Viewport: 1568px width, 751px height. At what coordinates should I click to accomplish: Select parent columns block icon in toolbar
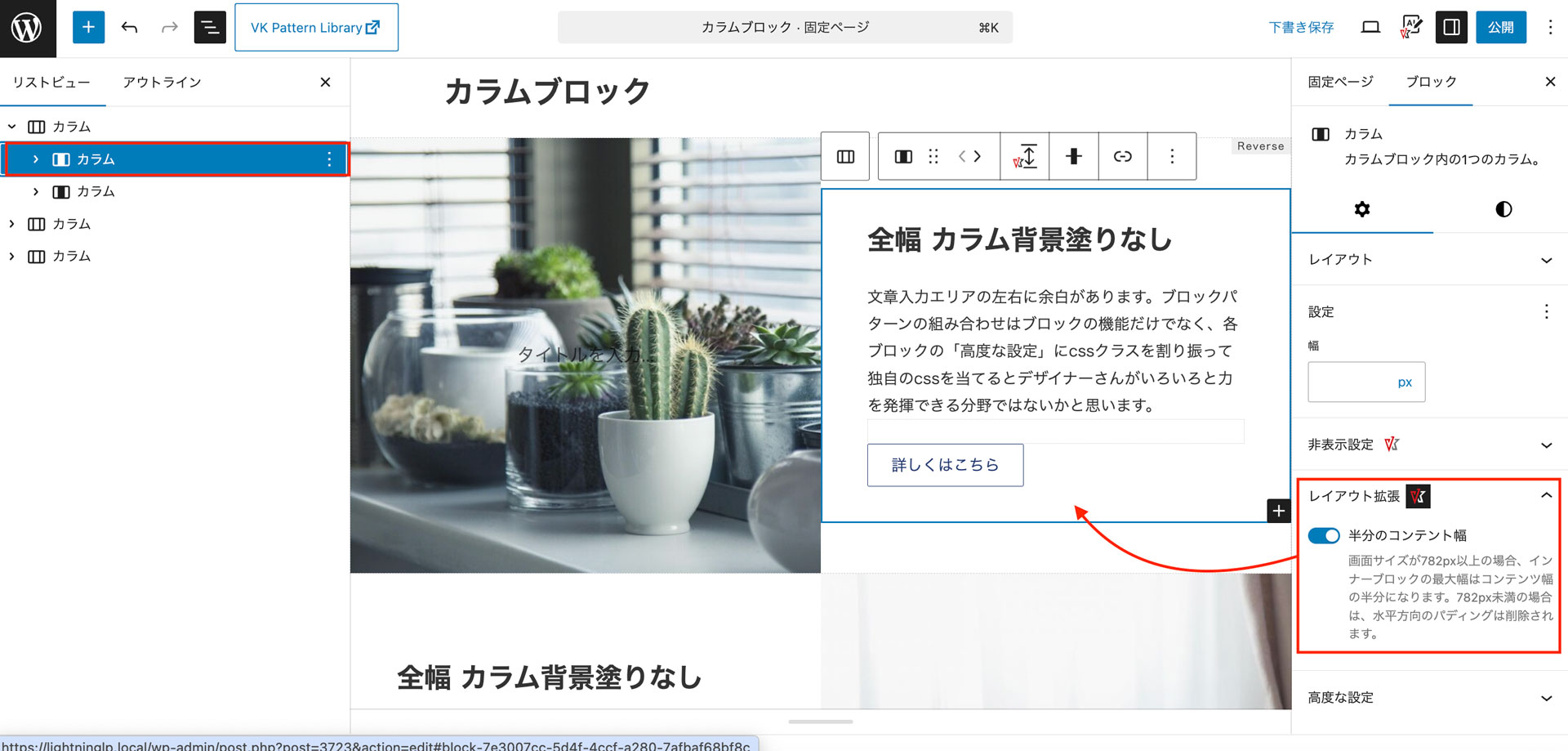[845, 156]
